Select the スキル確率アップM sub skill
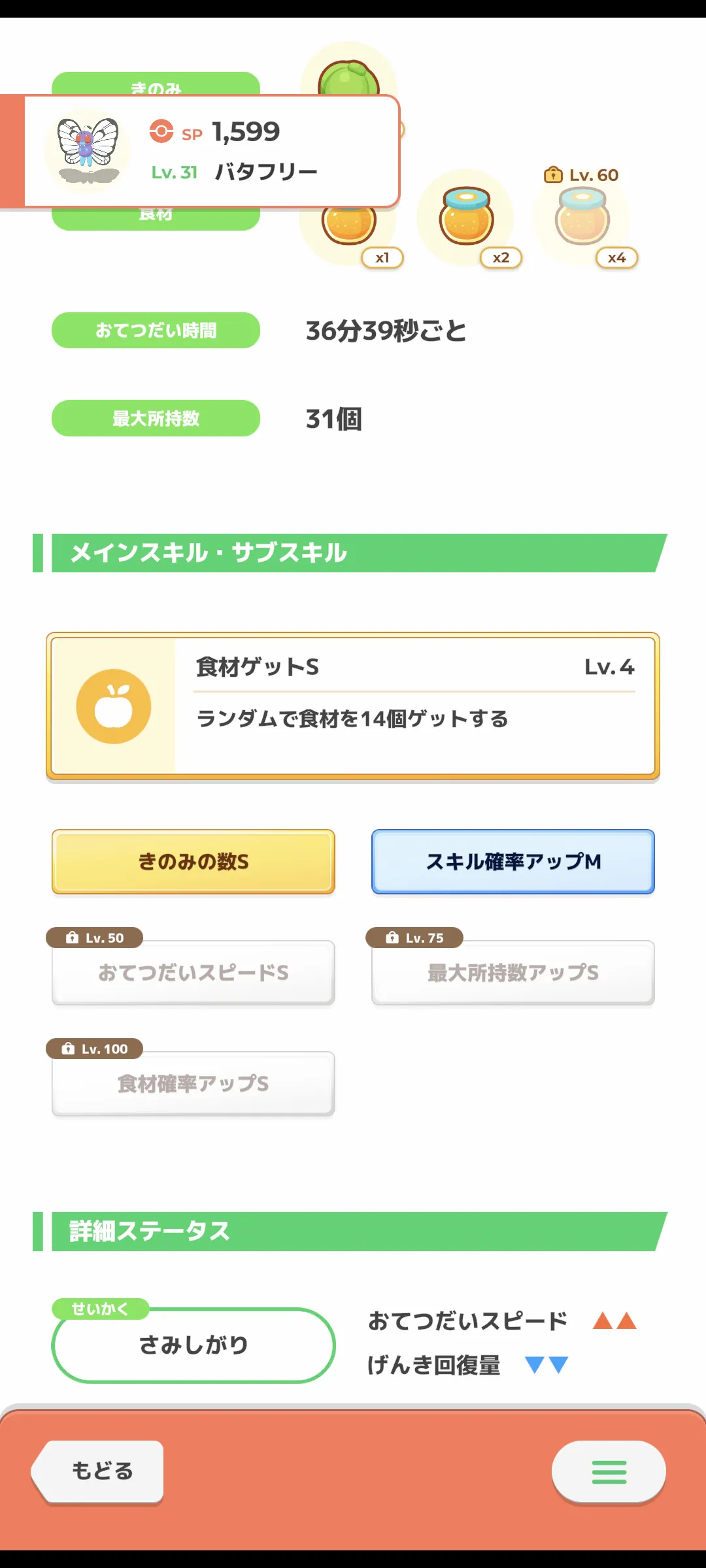 pyautogui.click(x=513, y=862)
